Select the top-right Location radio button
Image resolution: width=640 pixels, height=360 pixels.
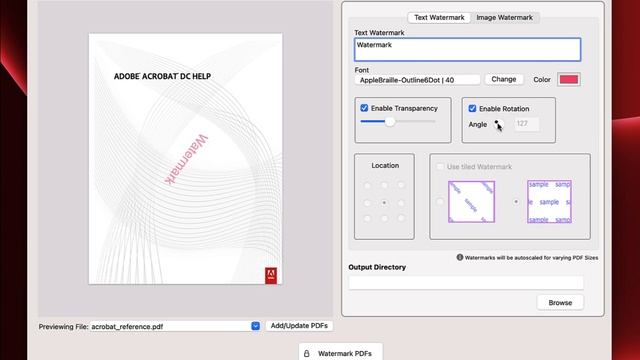point(401,186)
